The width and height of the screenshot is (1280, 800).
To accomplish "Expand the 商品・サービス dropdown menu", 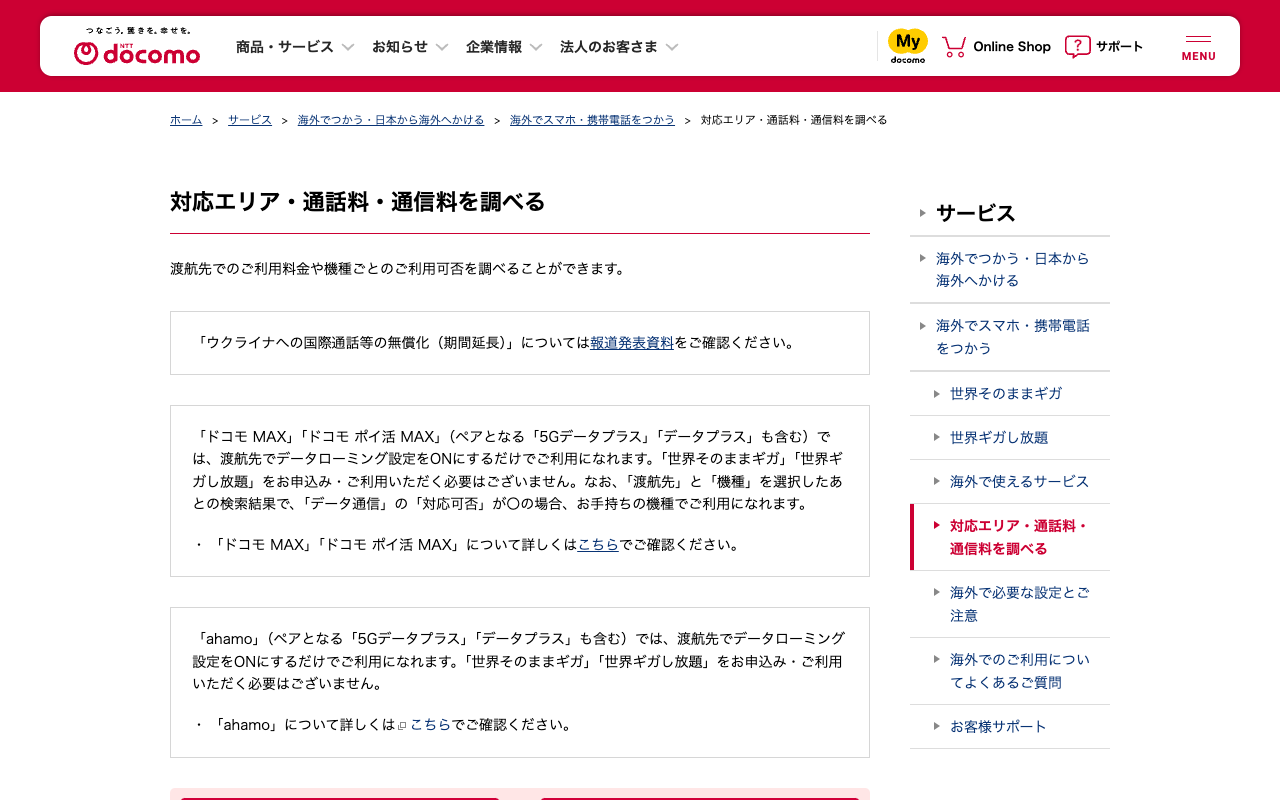I will pyautogui.click(x=296, y=47).
